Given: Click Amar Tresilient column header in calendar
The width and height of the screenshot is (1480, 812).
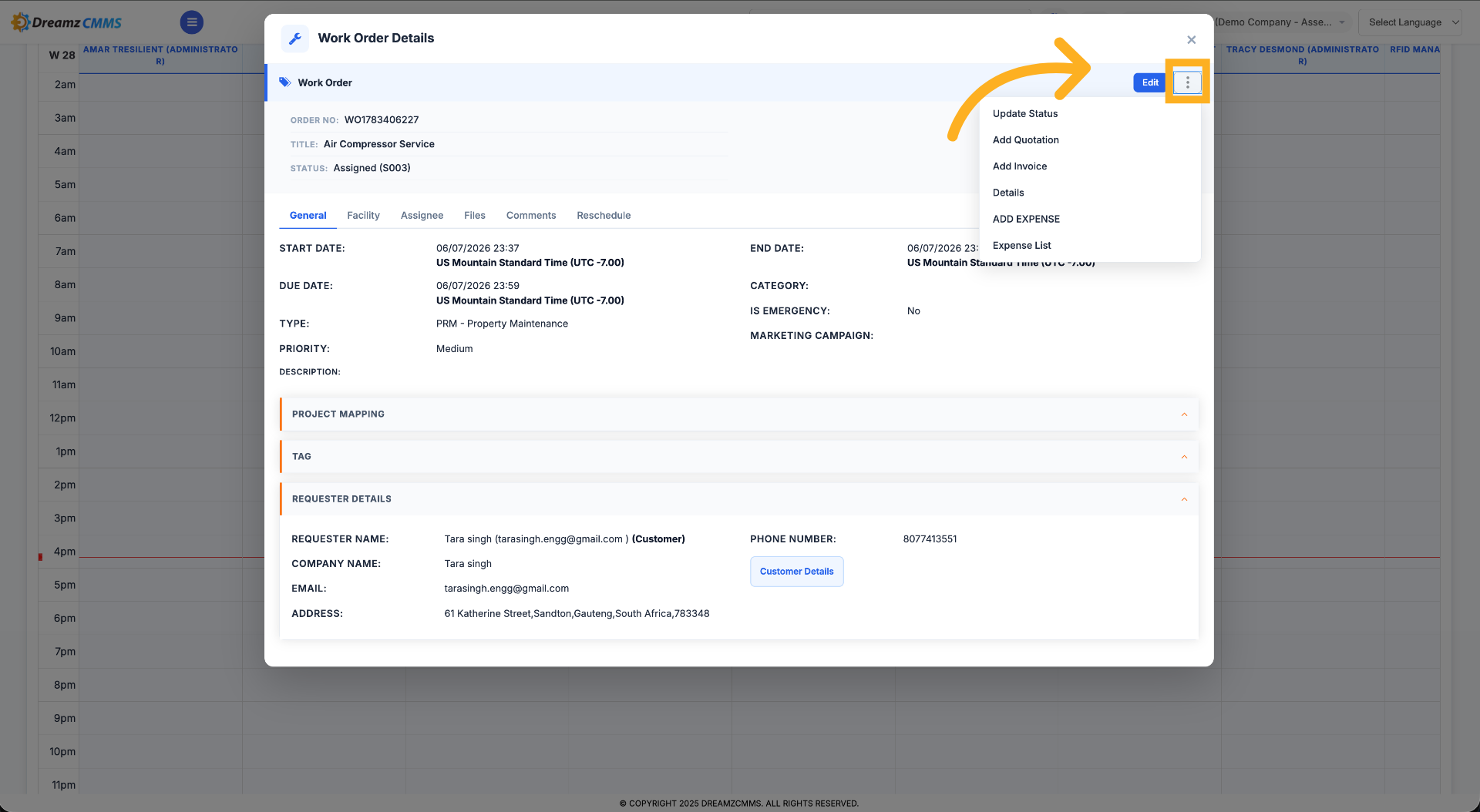Looking at the screenshot, I should point(160,55).
